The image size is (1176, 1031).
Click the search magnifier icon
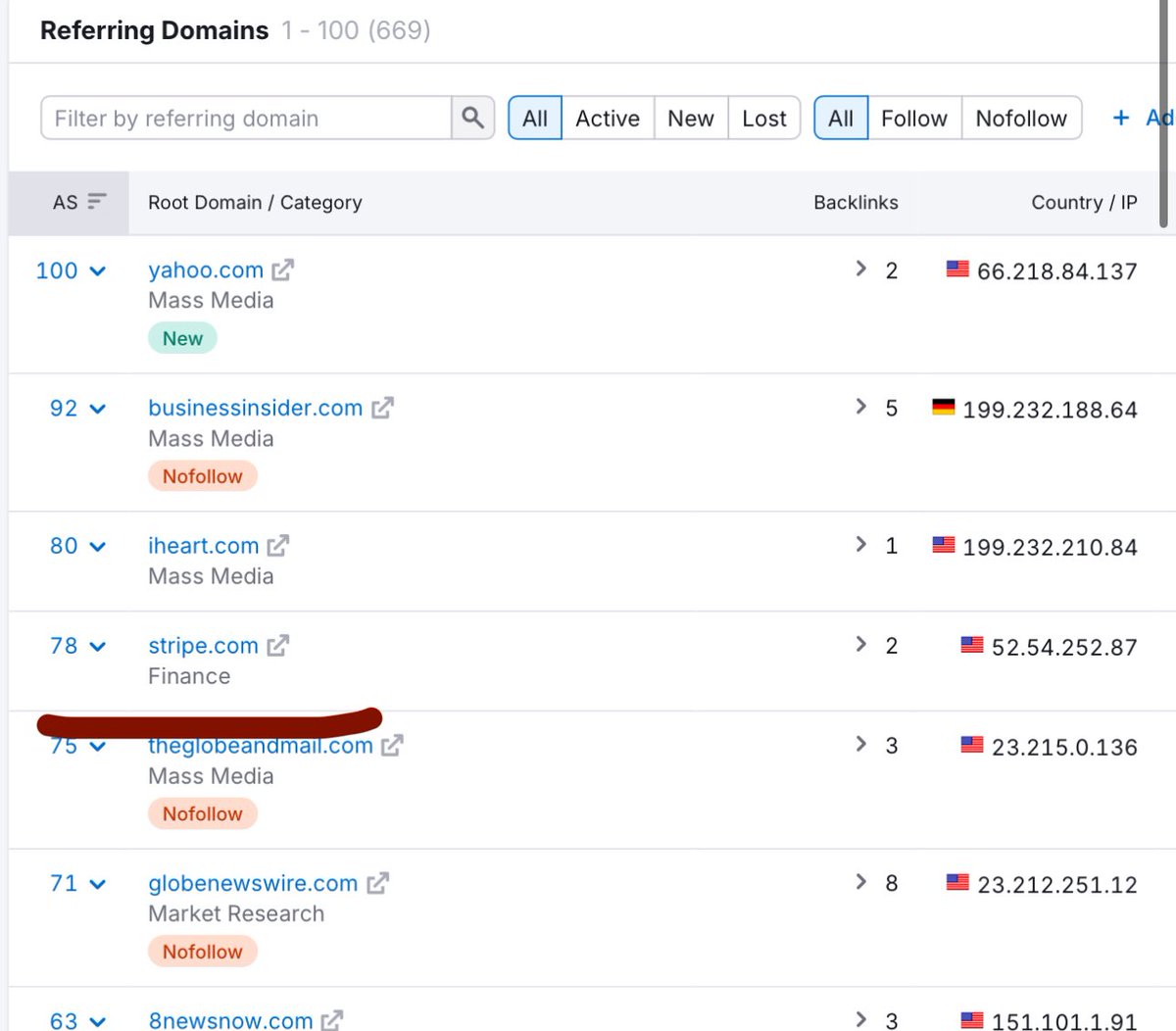click(472, 119)
